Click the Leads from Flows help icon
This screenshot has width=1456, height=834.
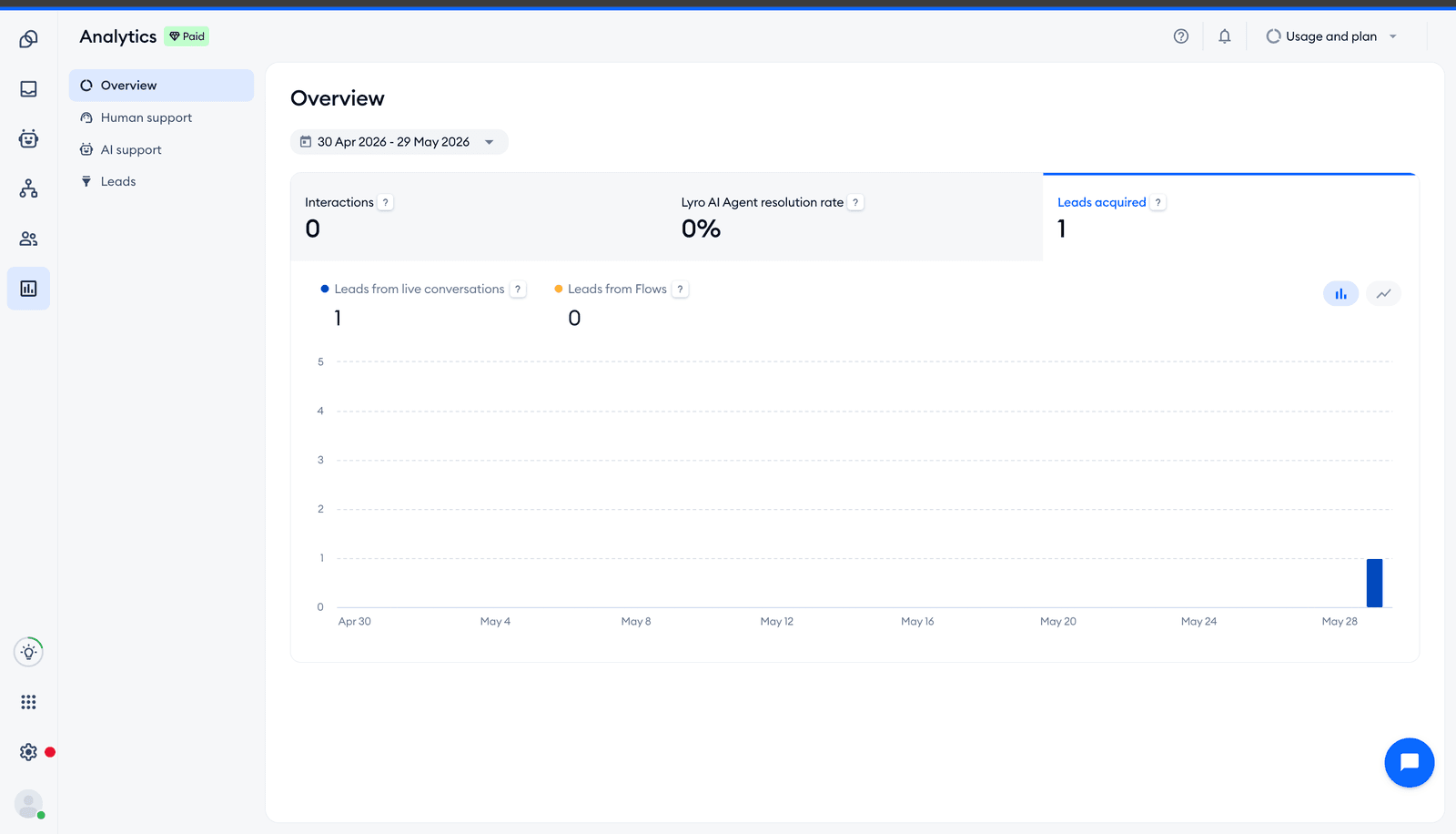tap(680, 290)
